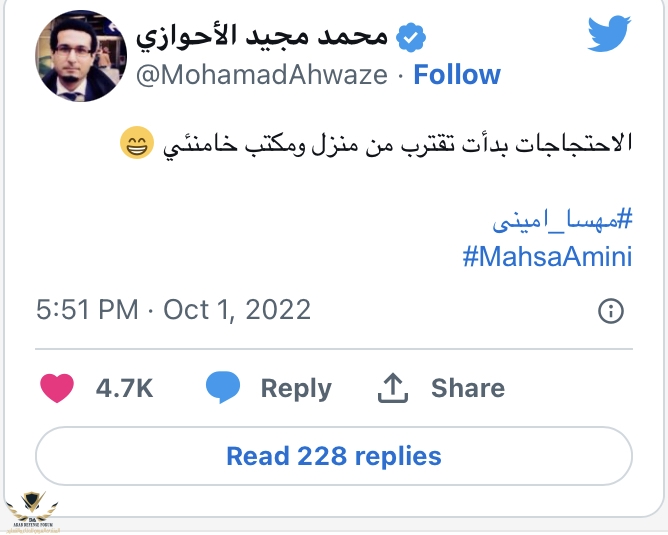Open the tweet info circle icon
668x535 pixels.
[x=610, y=311]
